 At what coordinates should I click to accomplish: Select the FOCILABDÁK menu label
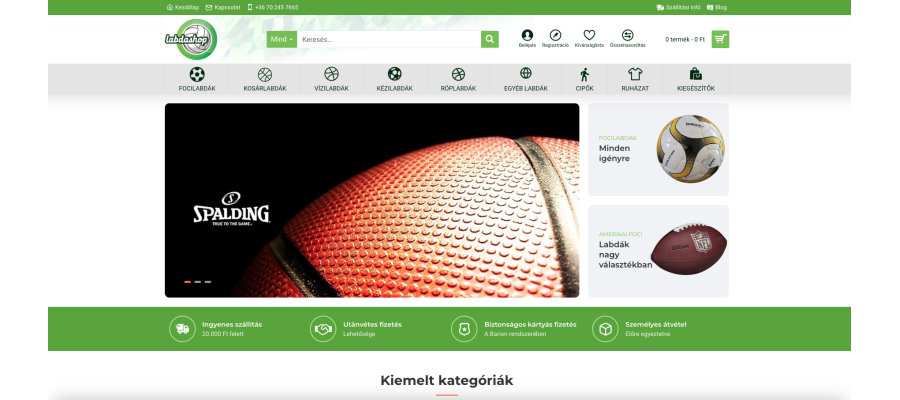(197, 88)
